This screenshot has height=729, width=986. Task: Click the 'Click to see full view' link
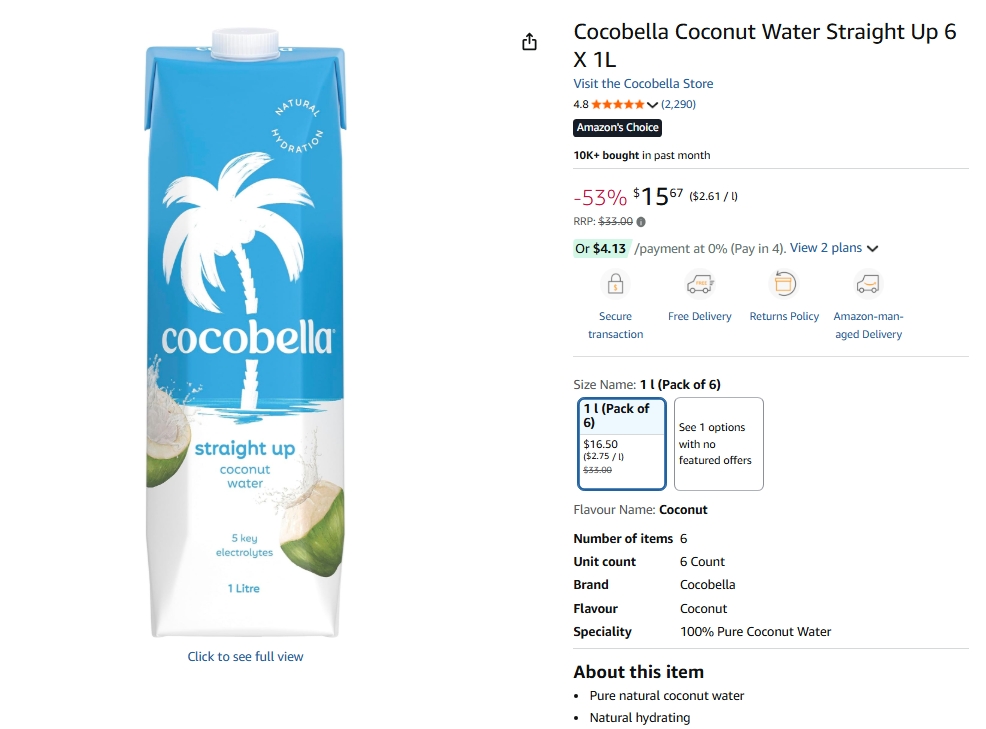245,657
